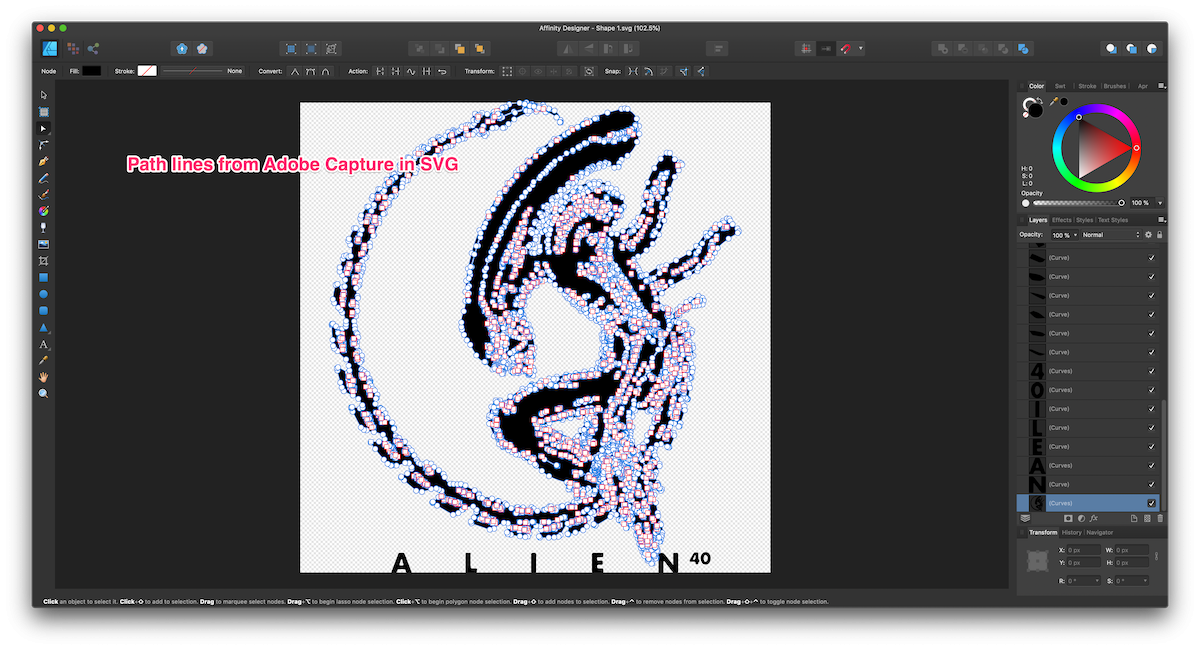Click the gear settings button in Layers panel

[x=1148, y=234]
